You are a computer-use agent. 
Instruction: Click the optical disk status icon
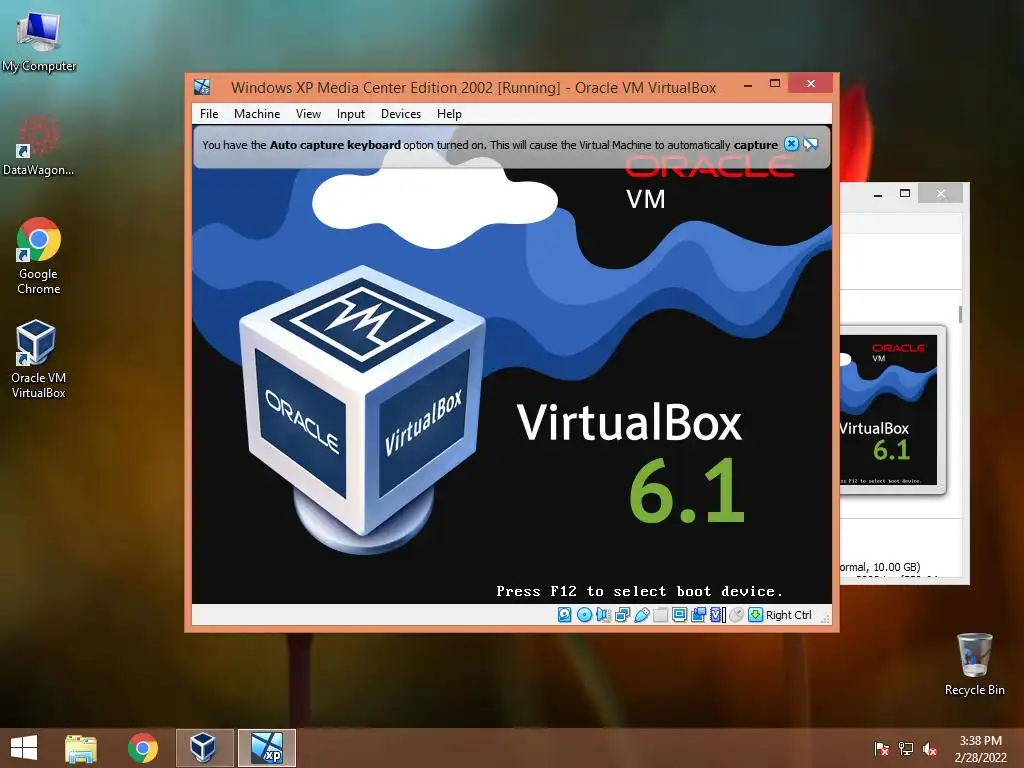pos(584,615)
